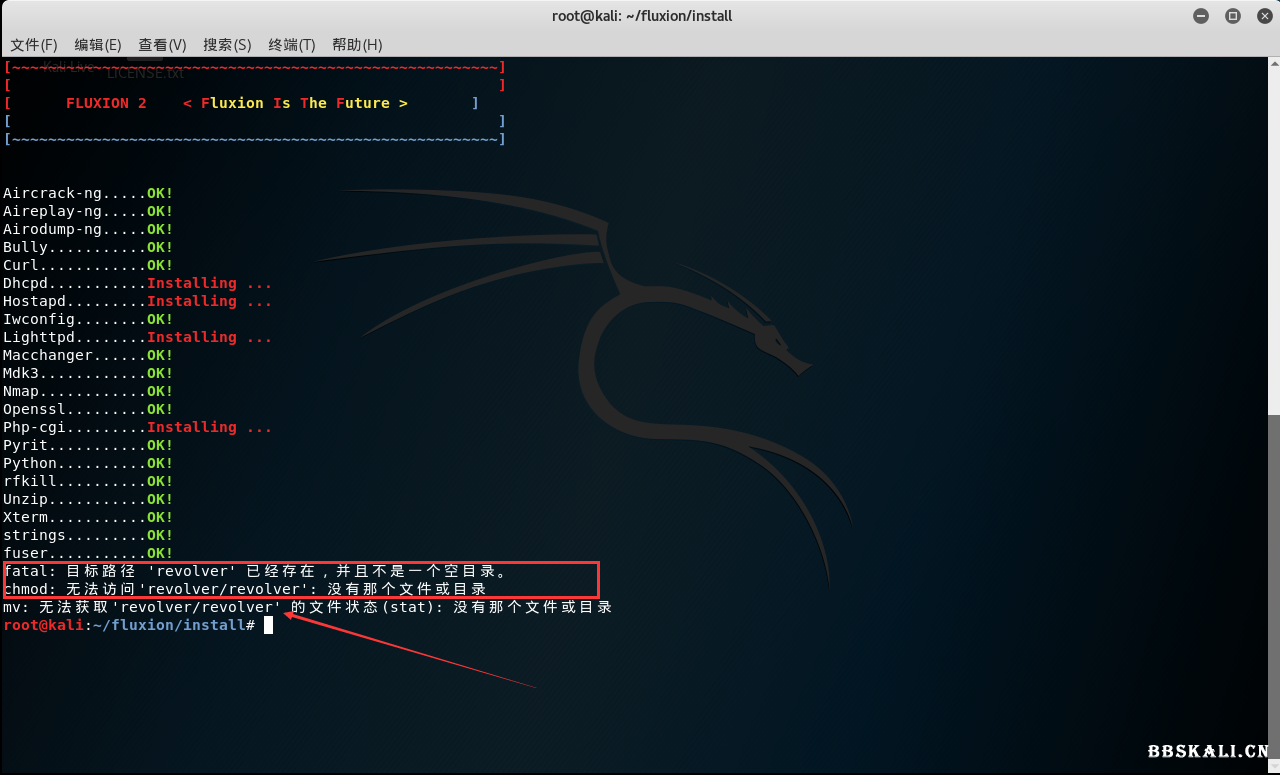
Task: Click the terminal vertical scrollbar thumb
Action: pyautogui.click(x=1274, y=590)
